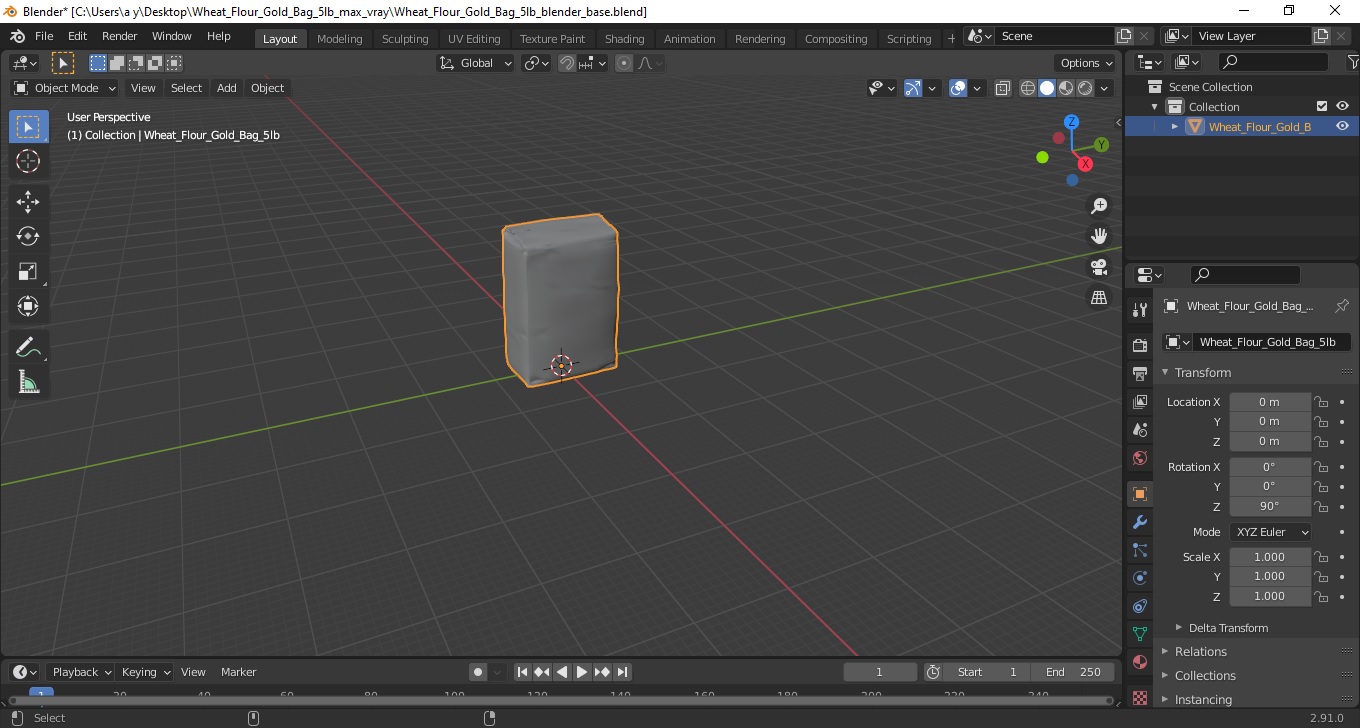1360x728 pixels.
Task: Switch to Wireframe viewport shading
Action: point(1028,88)
